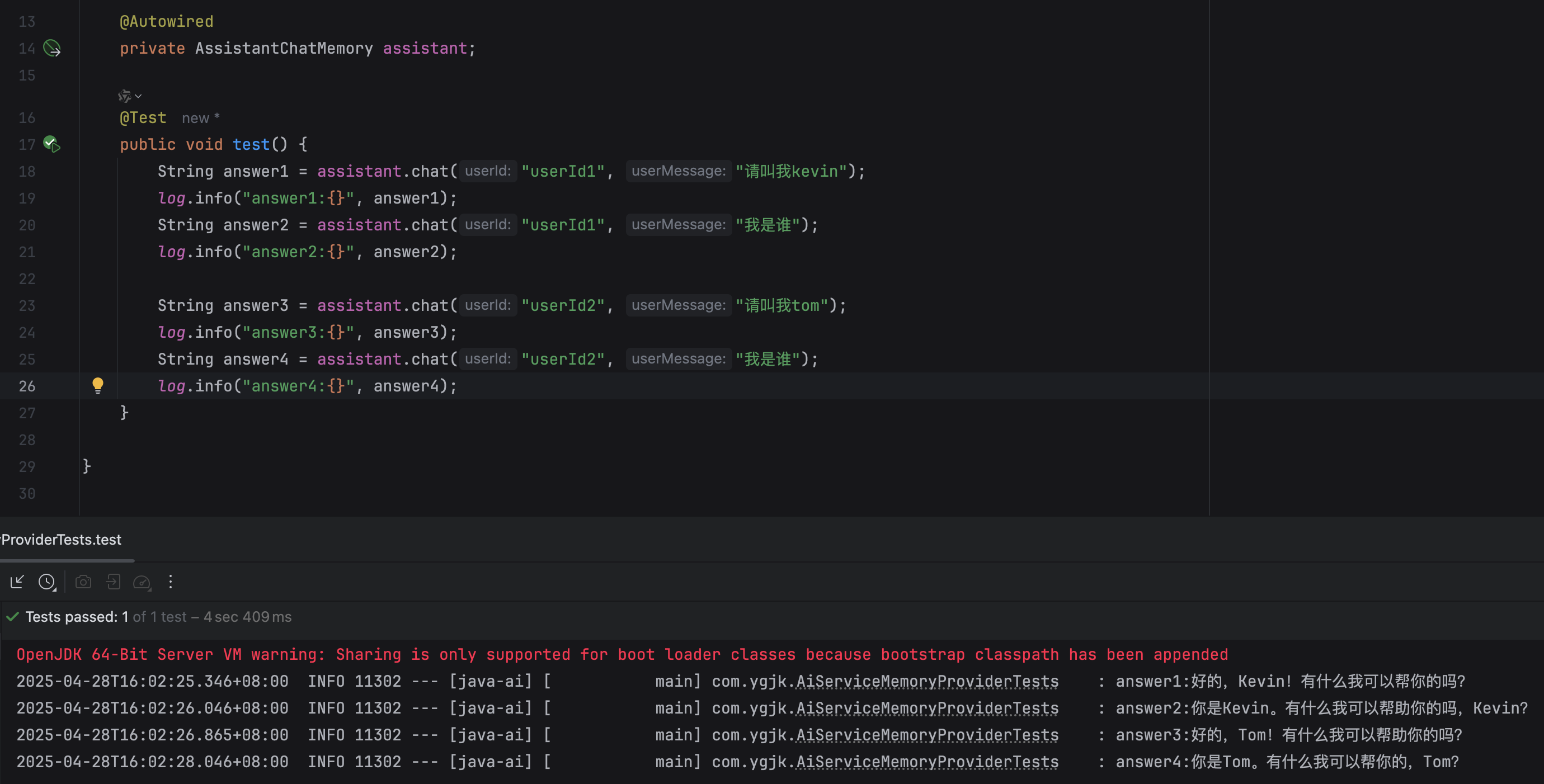Click the 'Tests passed: 1' status label

tap(72, 617)
